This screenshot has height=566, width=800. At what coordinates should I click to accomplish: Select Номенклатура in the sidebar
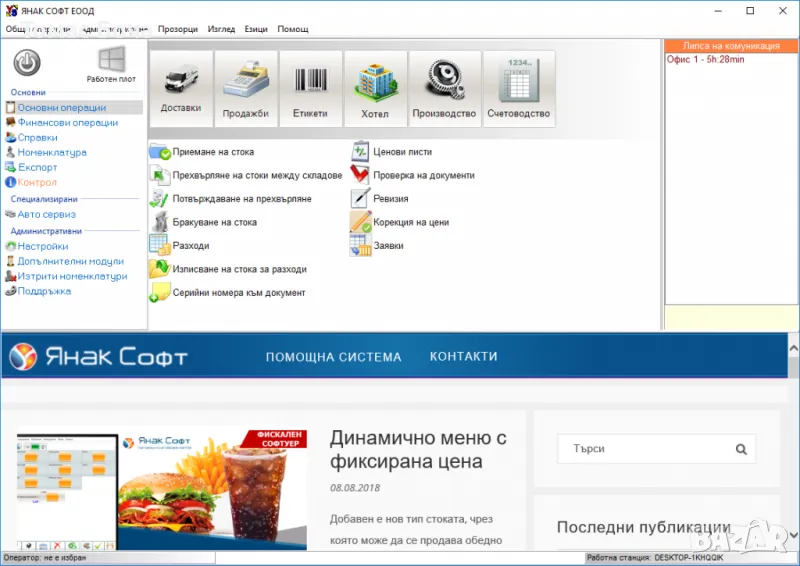click(52, 153)
